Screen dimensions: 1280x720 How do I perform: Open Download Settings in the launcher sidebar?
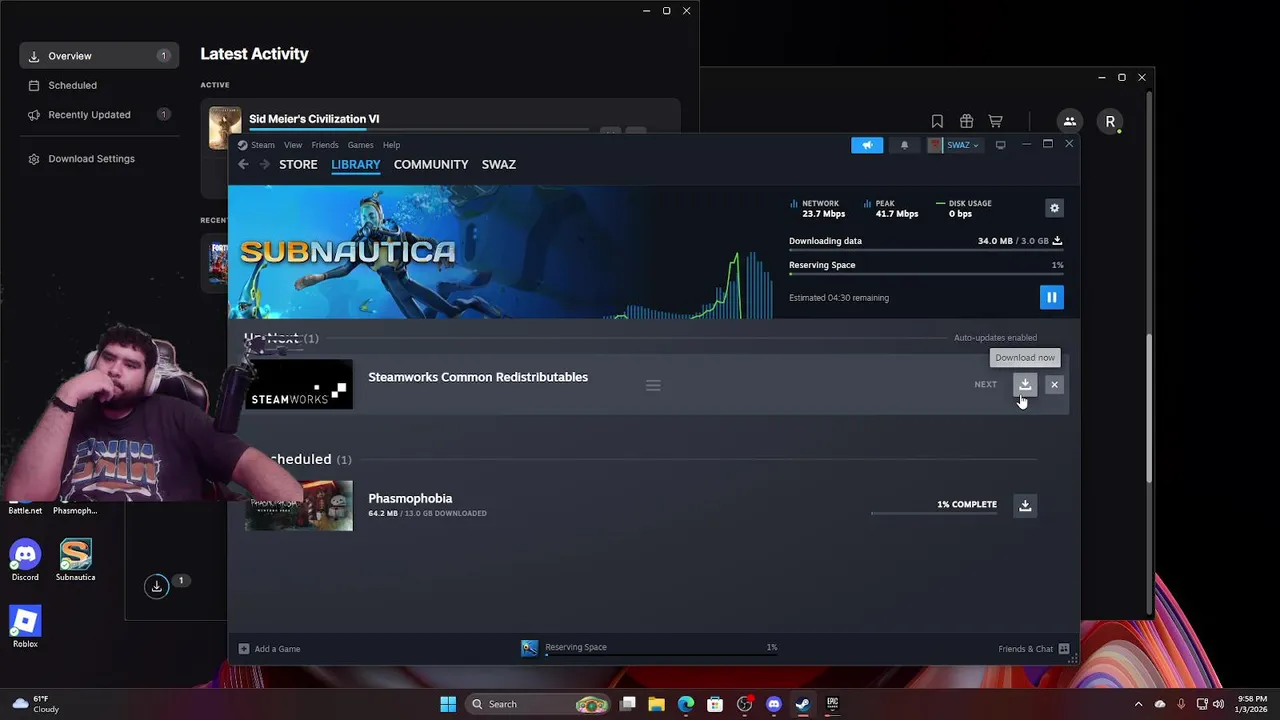[99, 159]
